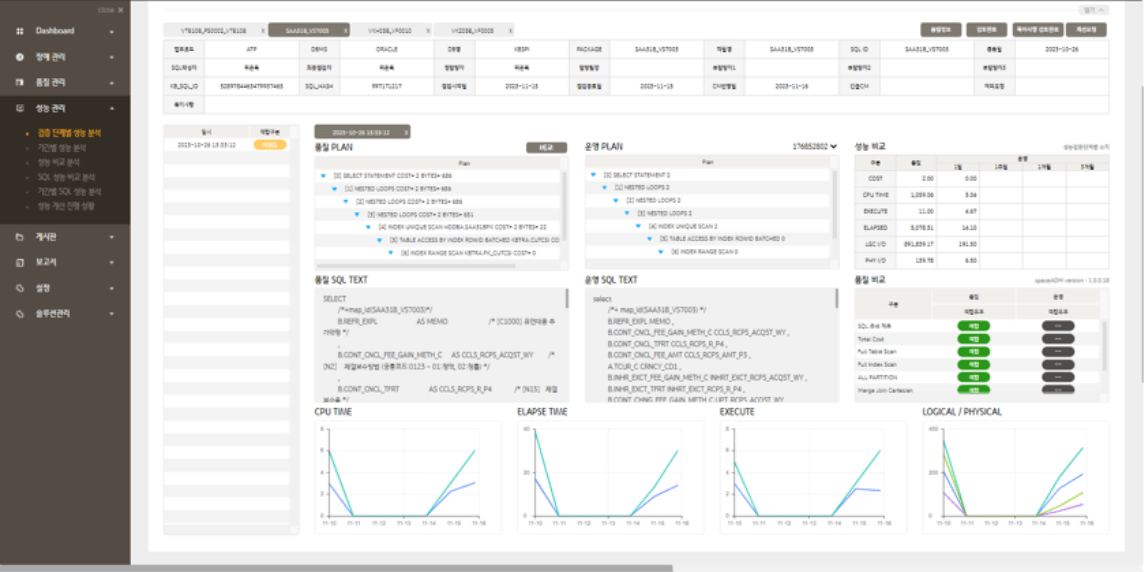Click the 비교 button beside 품질 PLAN

pos(546,147)
